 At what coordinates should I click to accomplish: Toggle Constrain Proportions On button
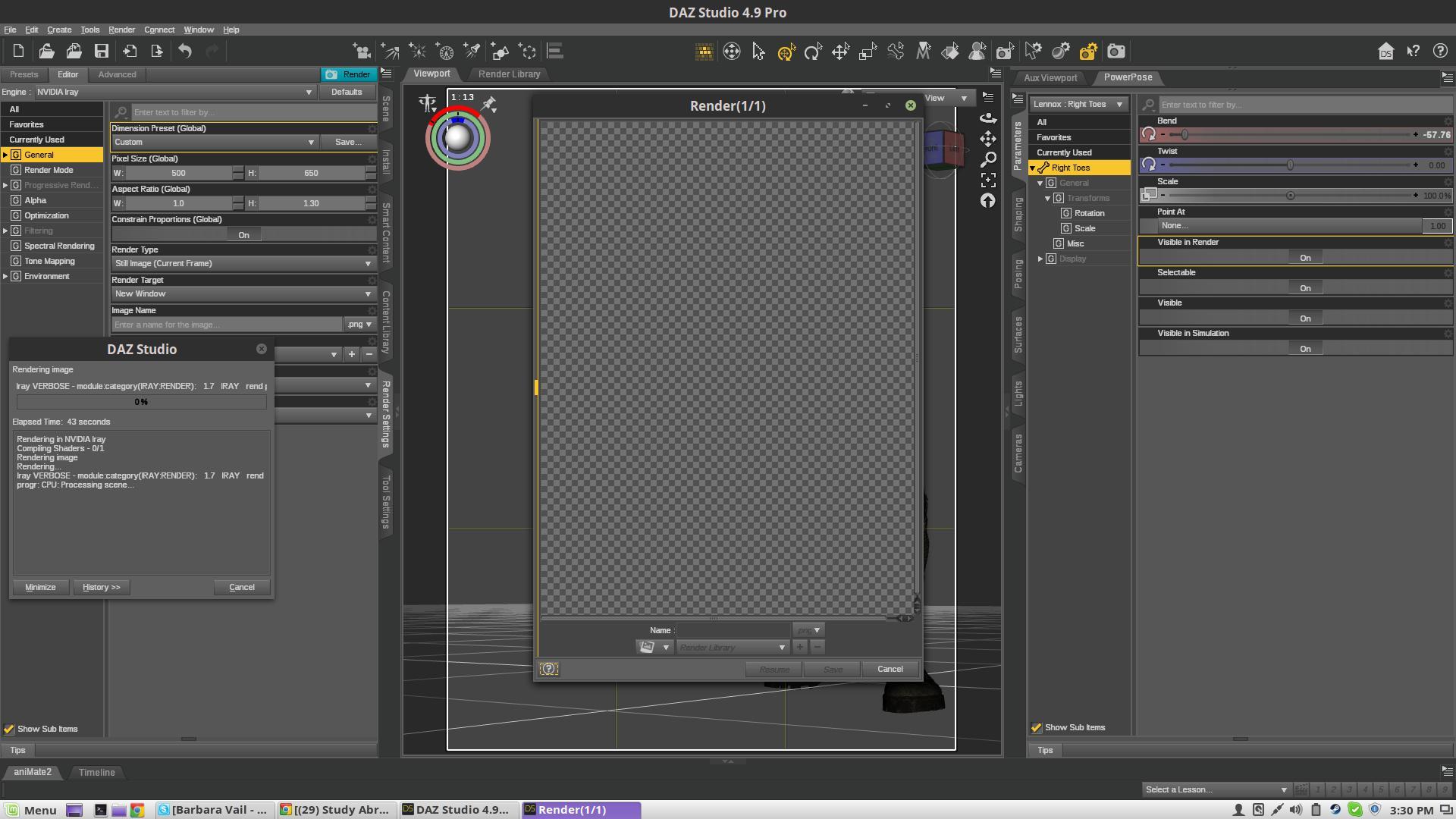point(243,235)
